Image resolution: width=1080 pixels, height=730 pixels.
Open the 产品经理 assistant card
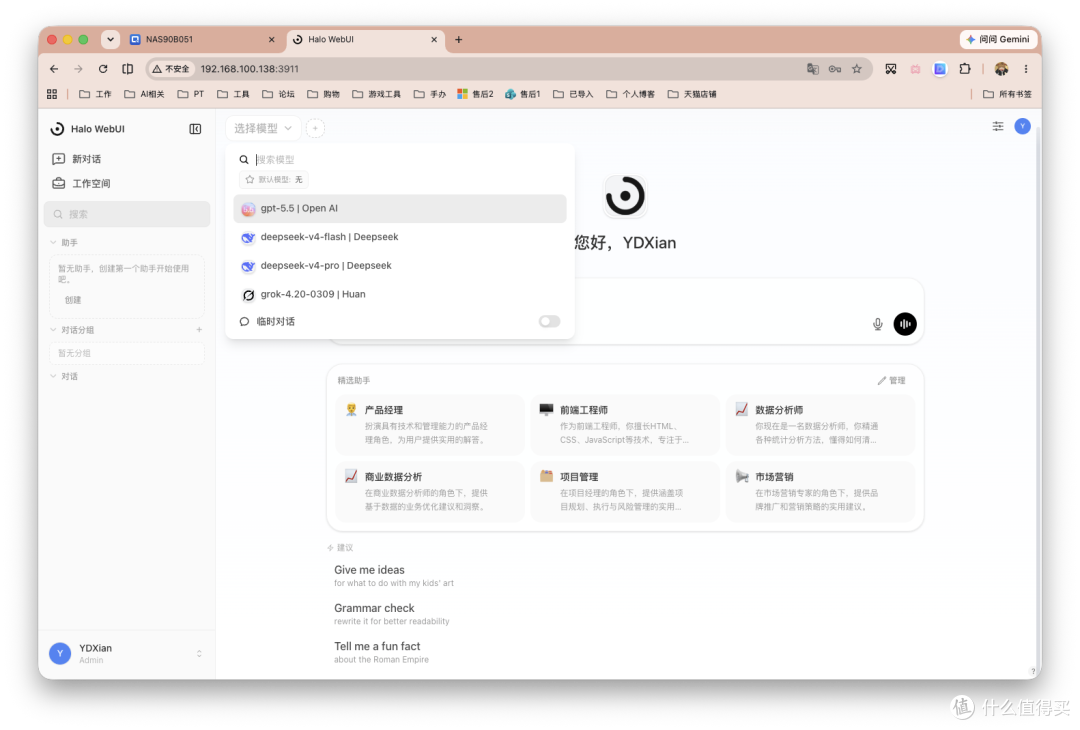(430, 425)
